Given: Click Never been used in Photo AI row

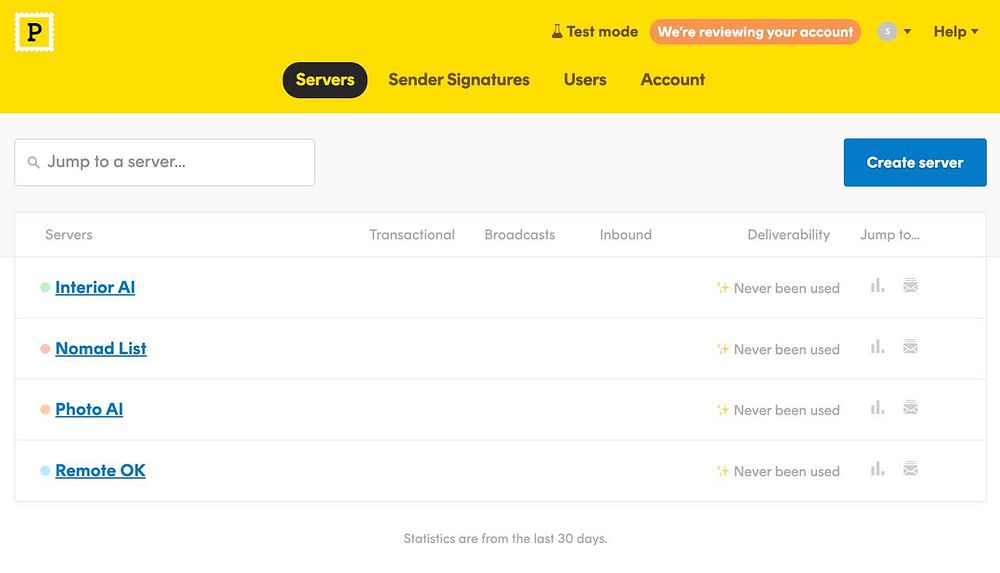Looking at the screenshot, I should point(786,410).
